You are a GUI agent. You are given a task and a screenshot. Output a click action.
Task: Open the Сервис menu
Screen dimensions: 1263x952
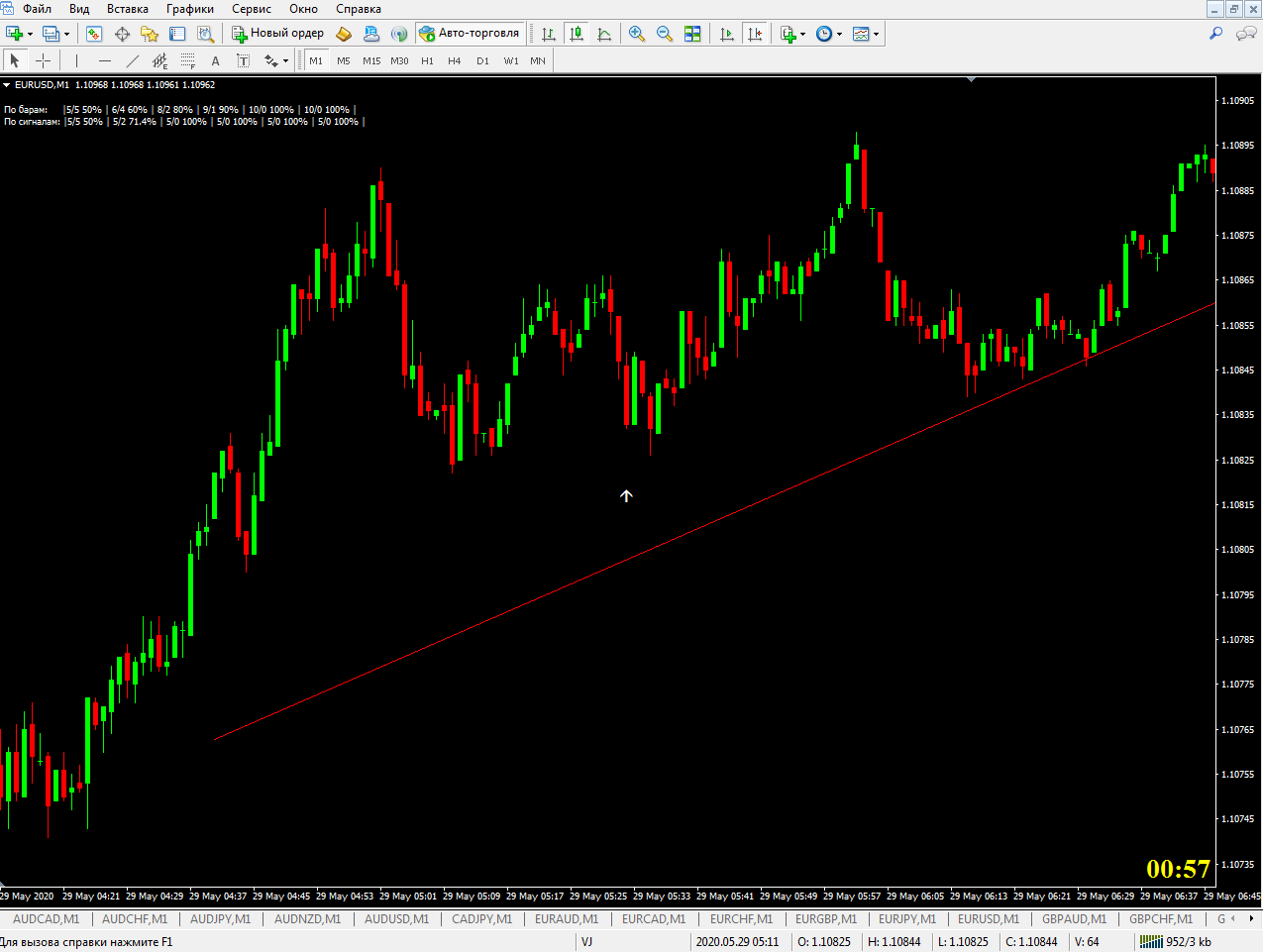pyautogui.click(x=252, y=9)
